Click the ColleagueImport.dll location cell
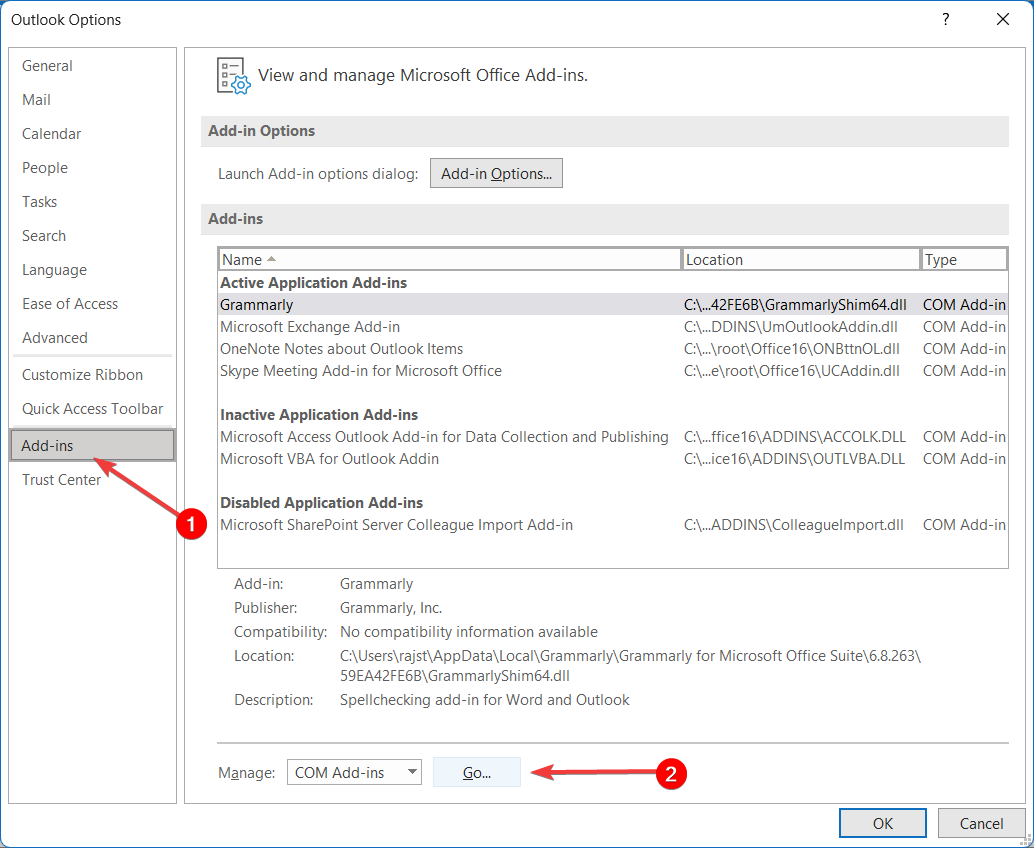 794,525
